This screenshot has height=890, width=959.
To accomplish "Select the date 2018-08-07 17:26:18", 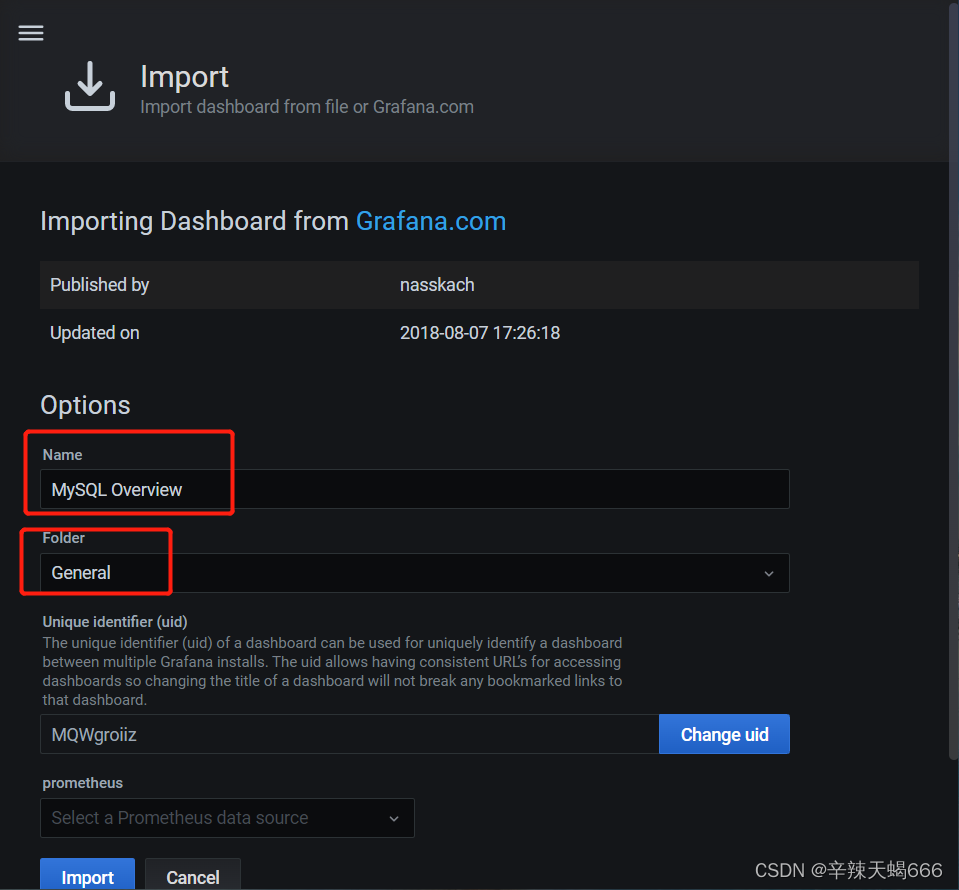I will click(x=480, y=333).
